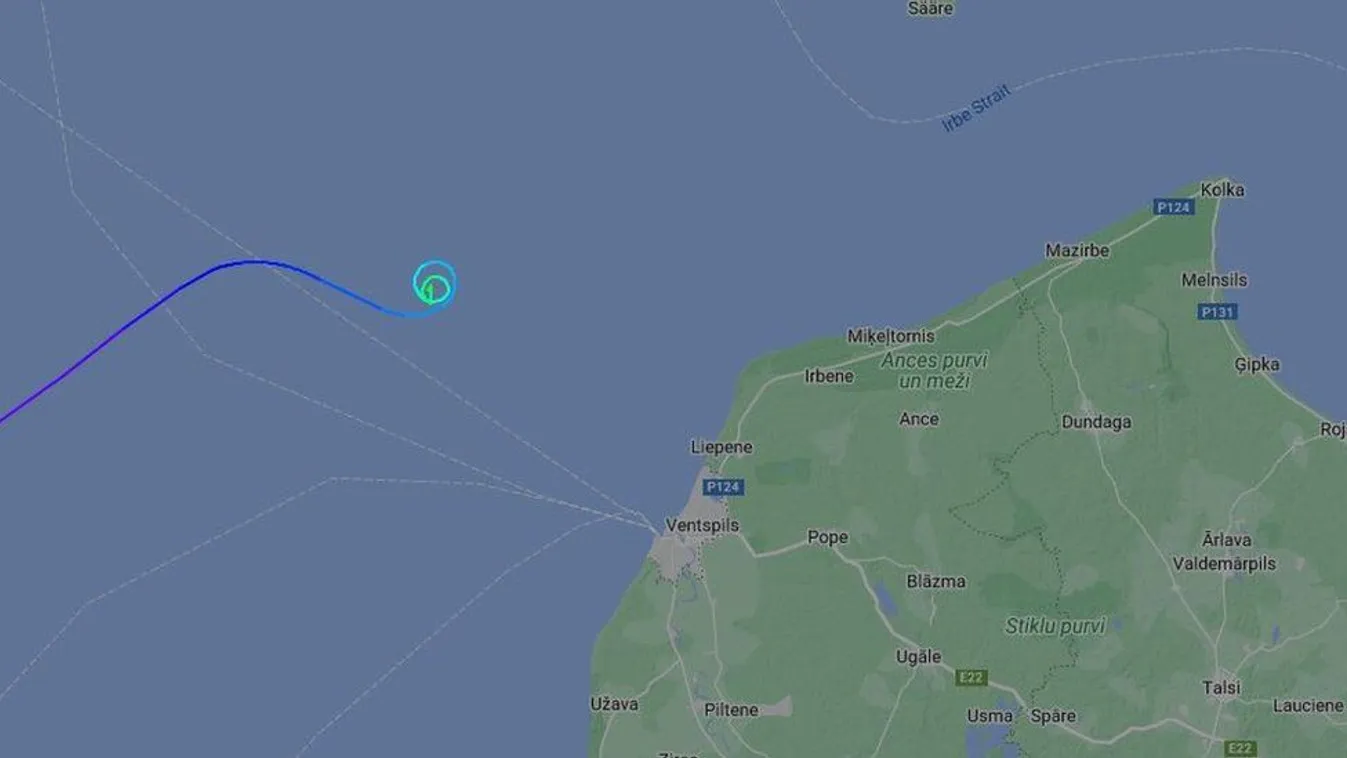Click the Irbe Strait water label
The width and height of the screenshot is (1347, 758).
[977, 108]
